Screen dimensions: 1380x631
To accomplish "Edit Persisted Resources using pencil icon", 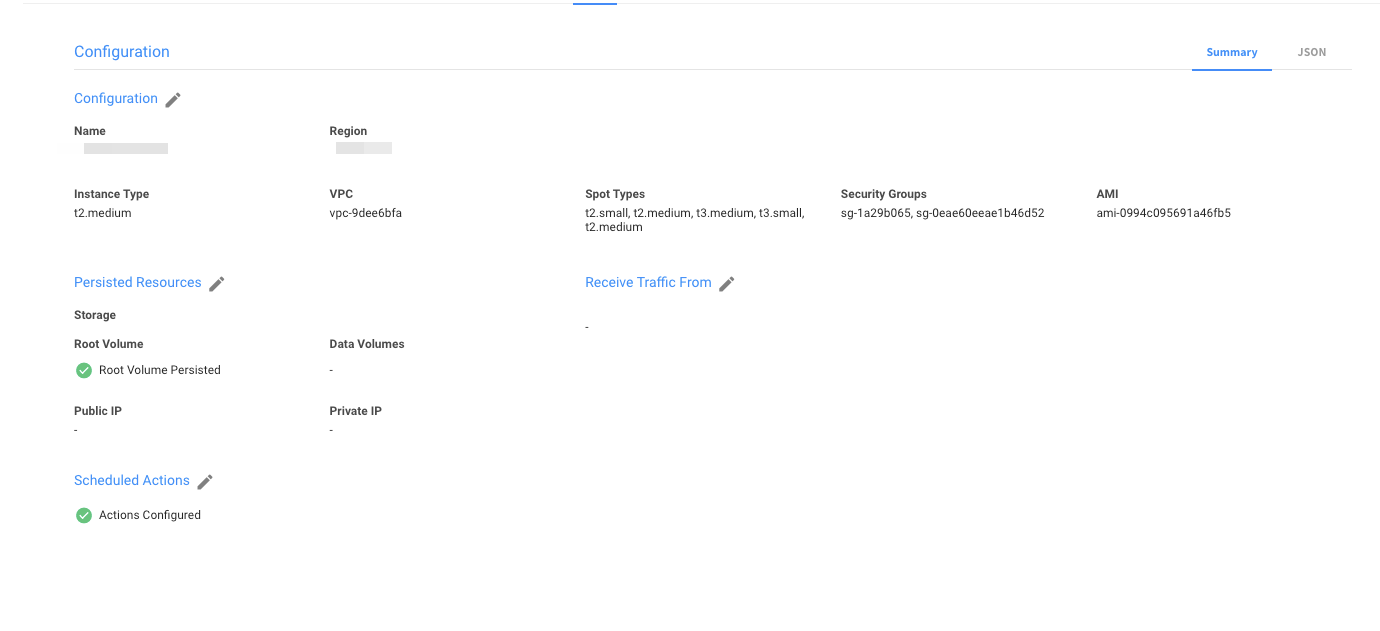I will (x=217, y=283).
